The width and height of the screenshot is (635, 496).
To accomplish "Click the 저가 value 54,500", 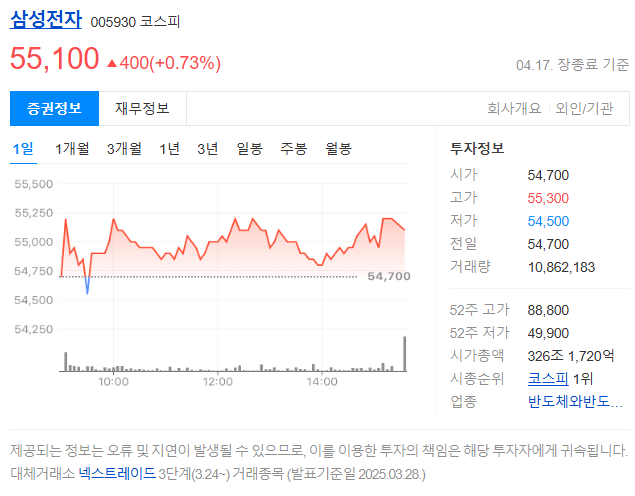I will (x=548, y=221).
